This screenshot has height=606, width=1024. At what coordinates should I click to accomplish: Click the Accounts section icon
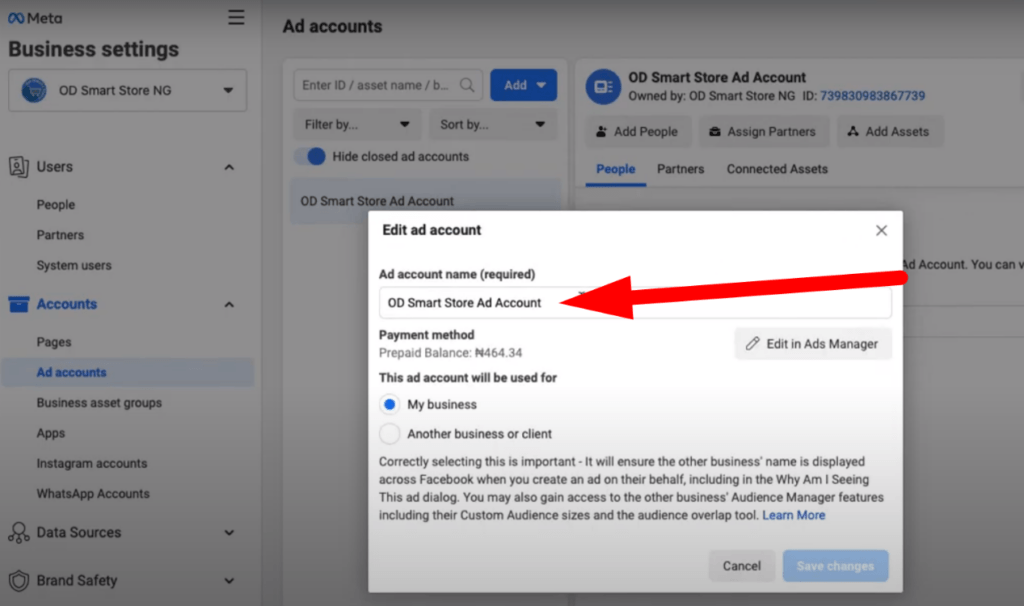pos(18,304)
